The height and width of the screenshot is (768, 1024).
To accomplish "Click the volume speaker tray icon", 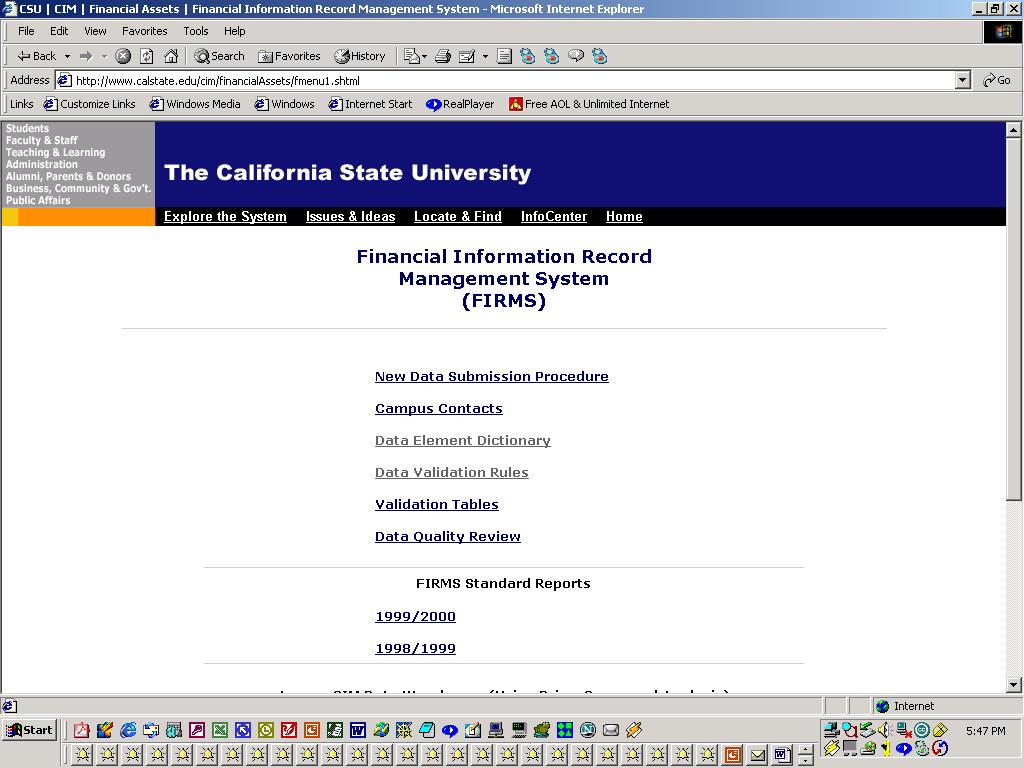I will 886,729.
